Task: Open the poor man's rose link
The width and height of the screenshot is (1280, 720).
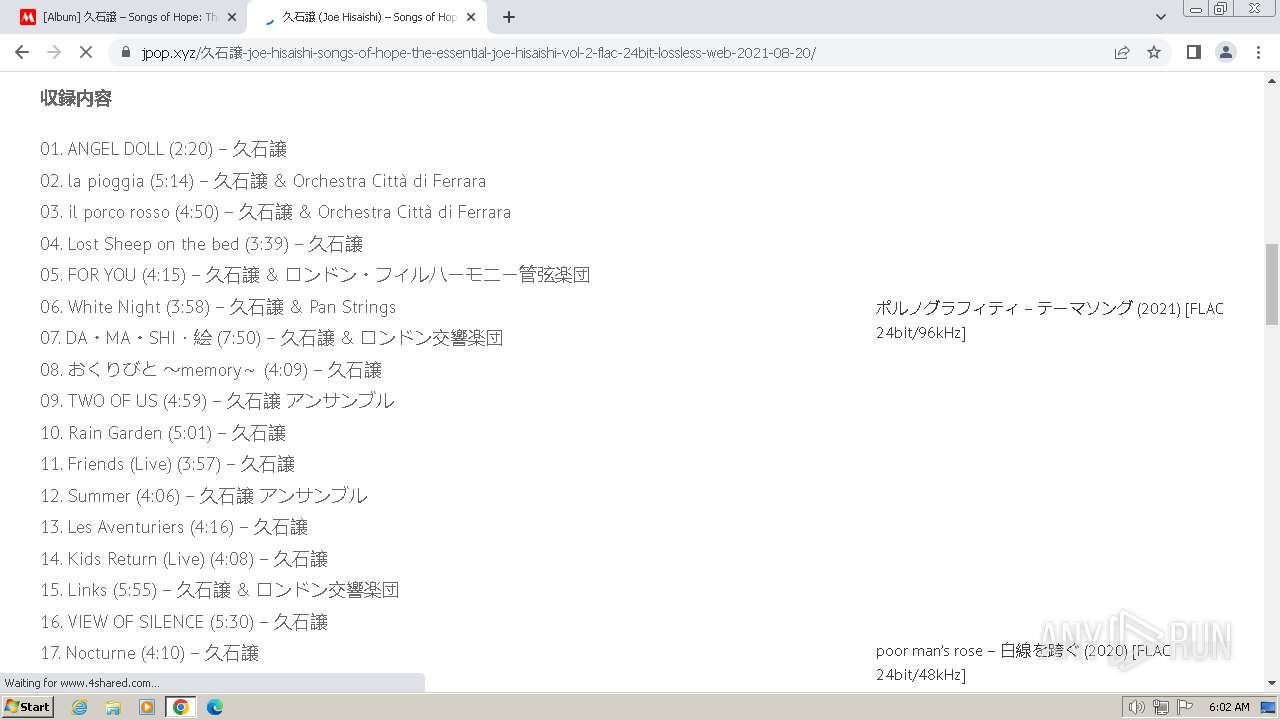Action: coord(1023,662)
